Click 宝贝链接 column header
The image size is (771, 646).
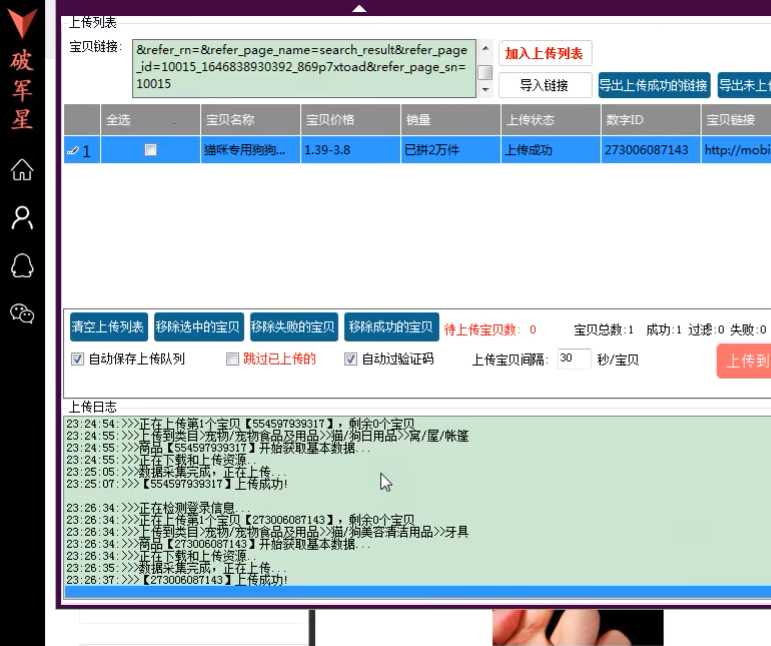click(x=736, y=119)
